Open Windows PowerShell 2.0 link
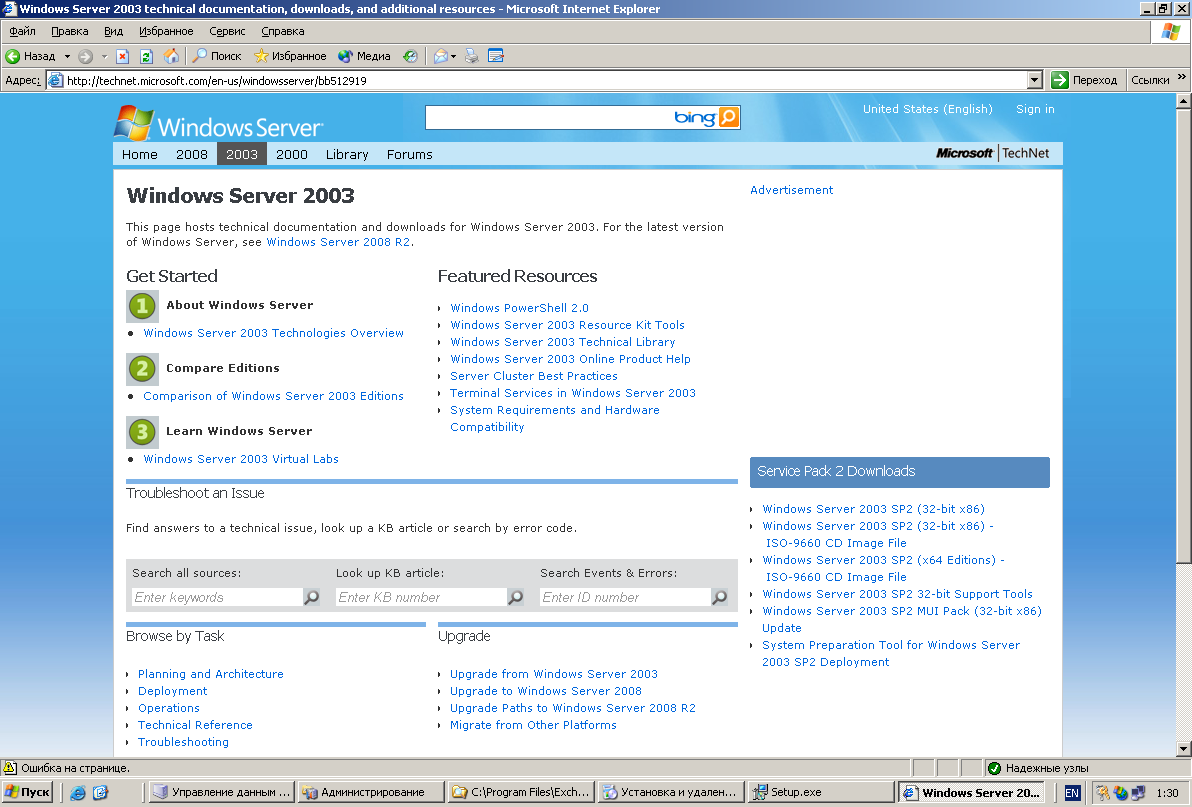The width and height of the screenshot is (1192, 807). click(519, 308)
